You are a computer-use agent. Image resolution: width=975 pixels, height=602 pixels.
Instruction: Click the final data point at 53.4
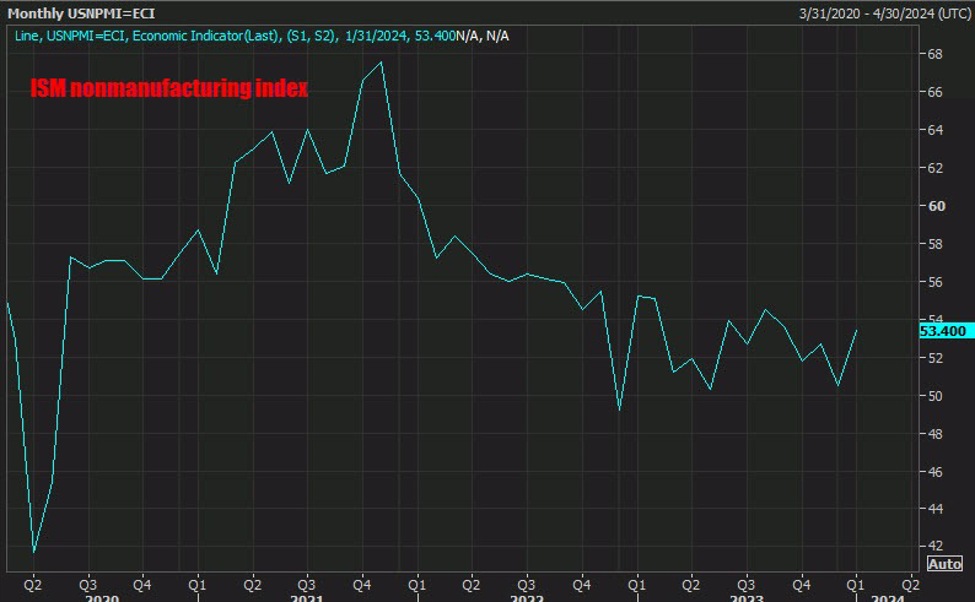(856, 331)
